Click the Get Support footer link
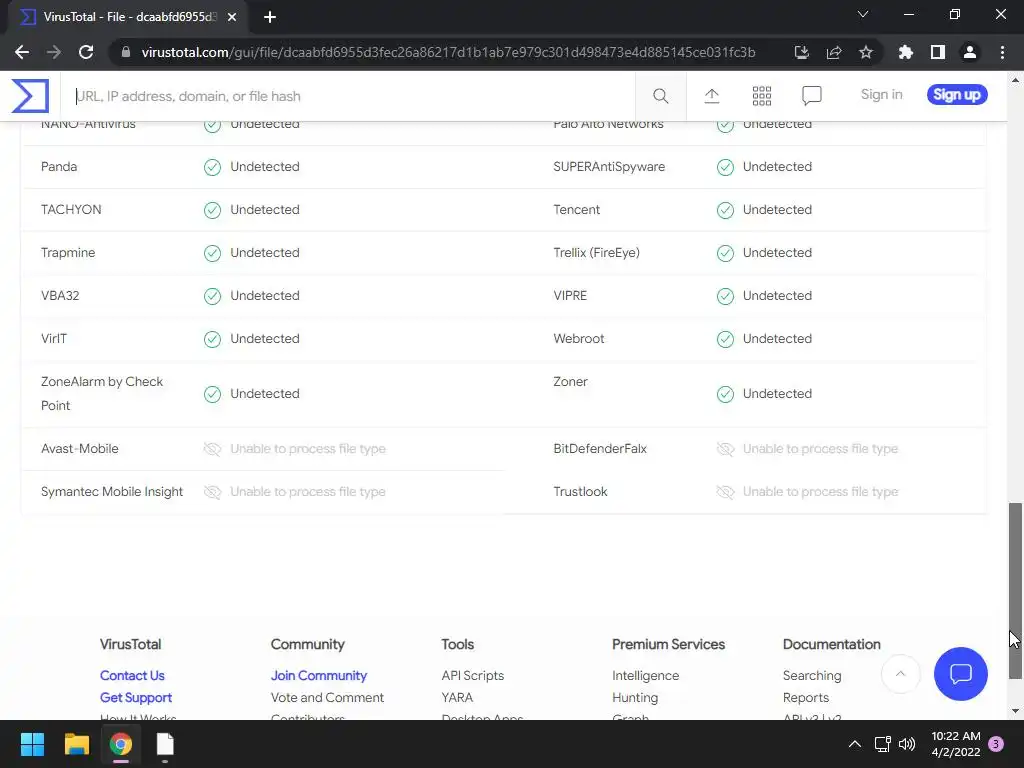1024x768 pixels. click(136, 697)
